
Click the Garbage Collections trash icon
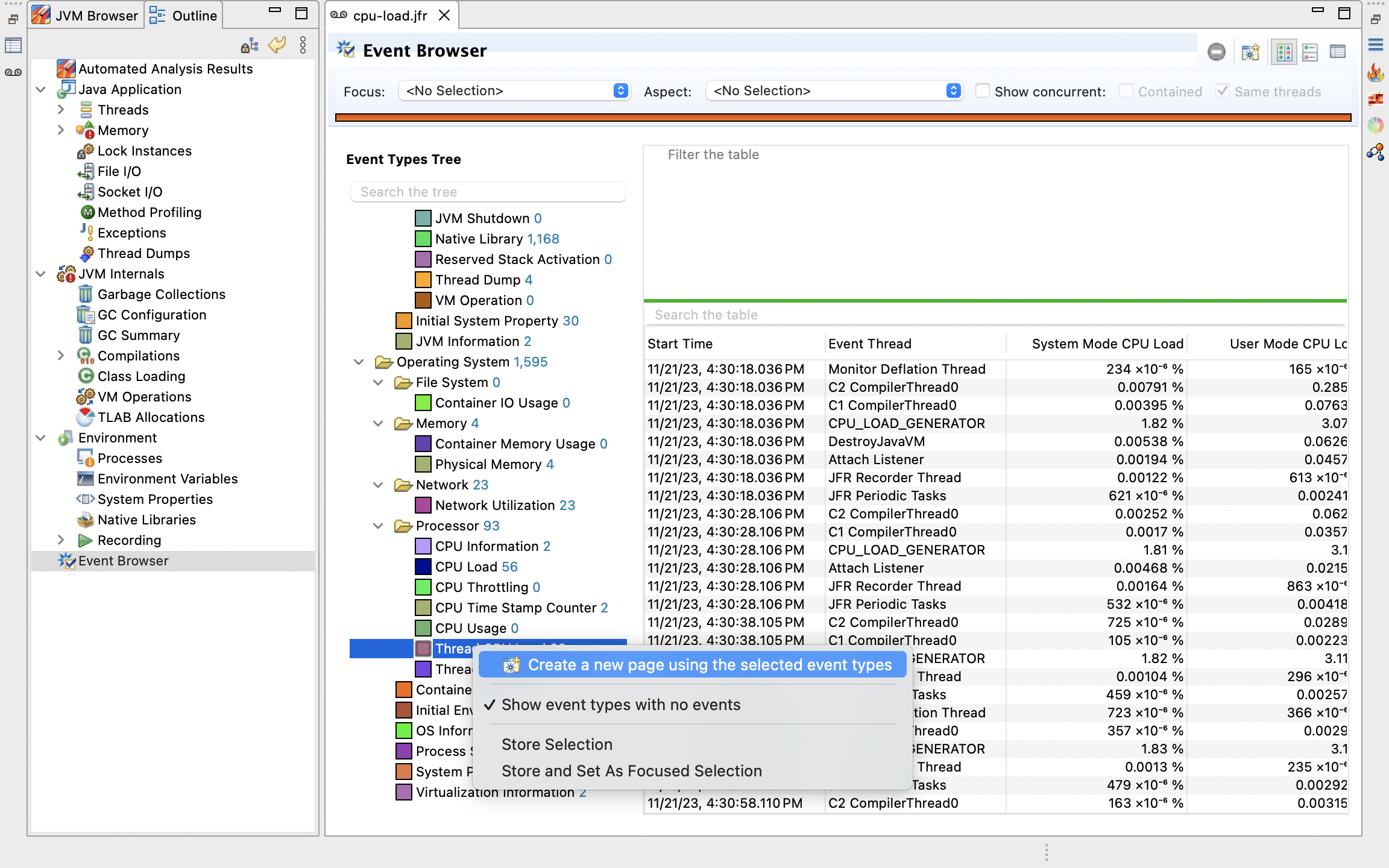(86, 294)
